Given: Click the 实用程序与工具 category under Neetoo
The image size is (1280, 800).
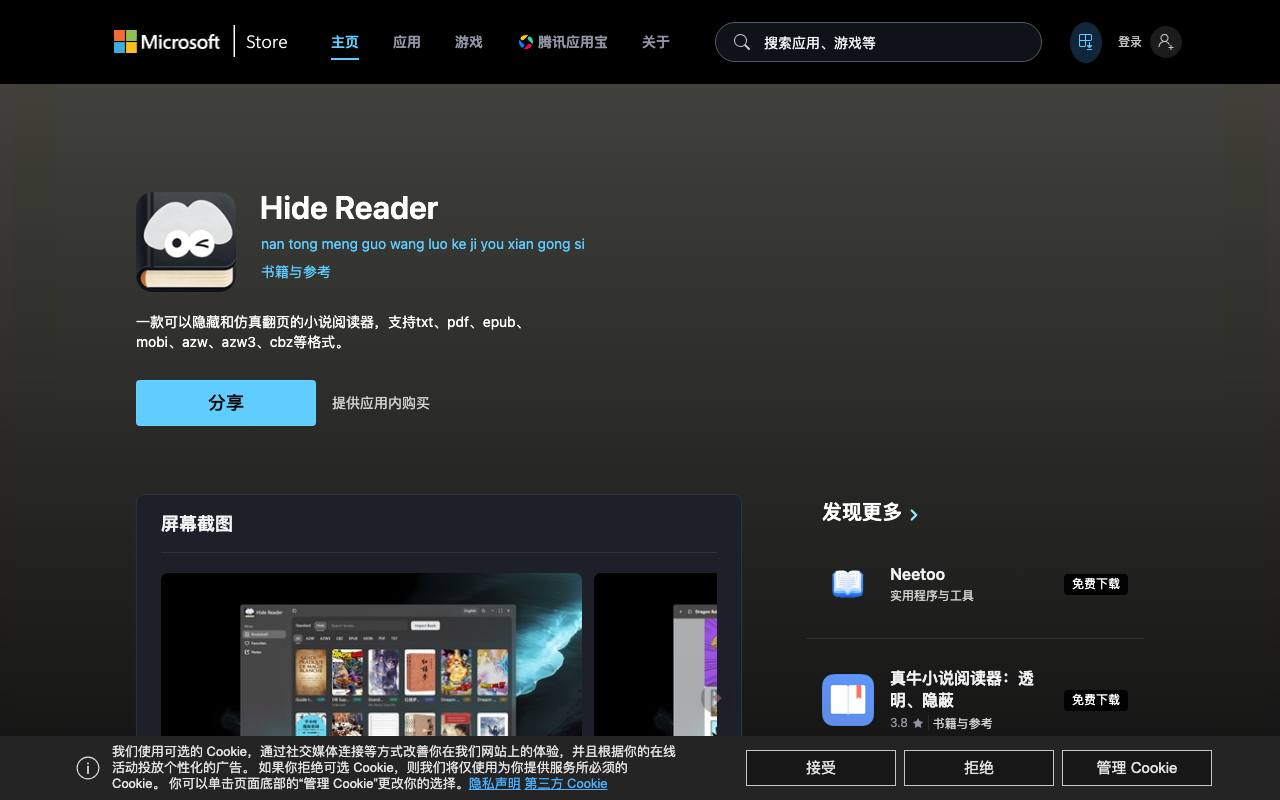Looking at the screenshot, I should (x=932, y=596).
